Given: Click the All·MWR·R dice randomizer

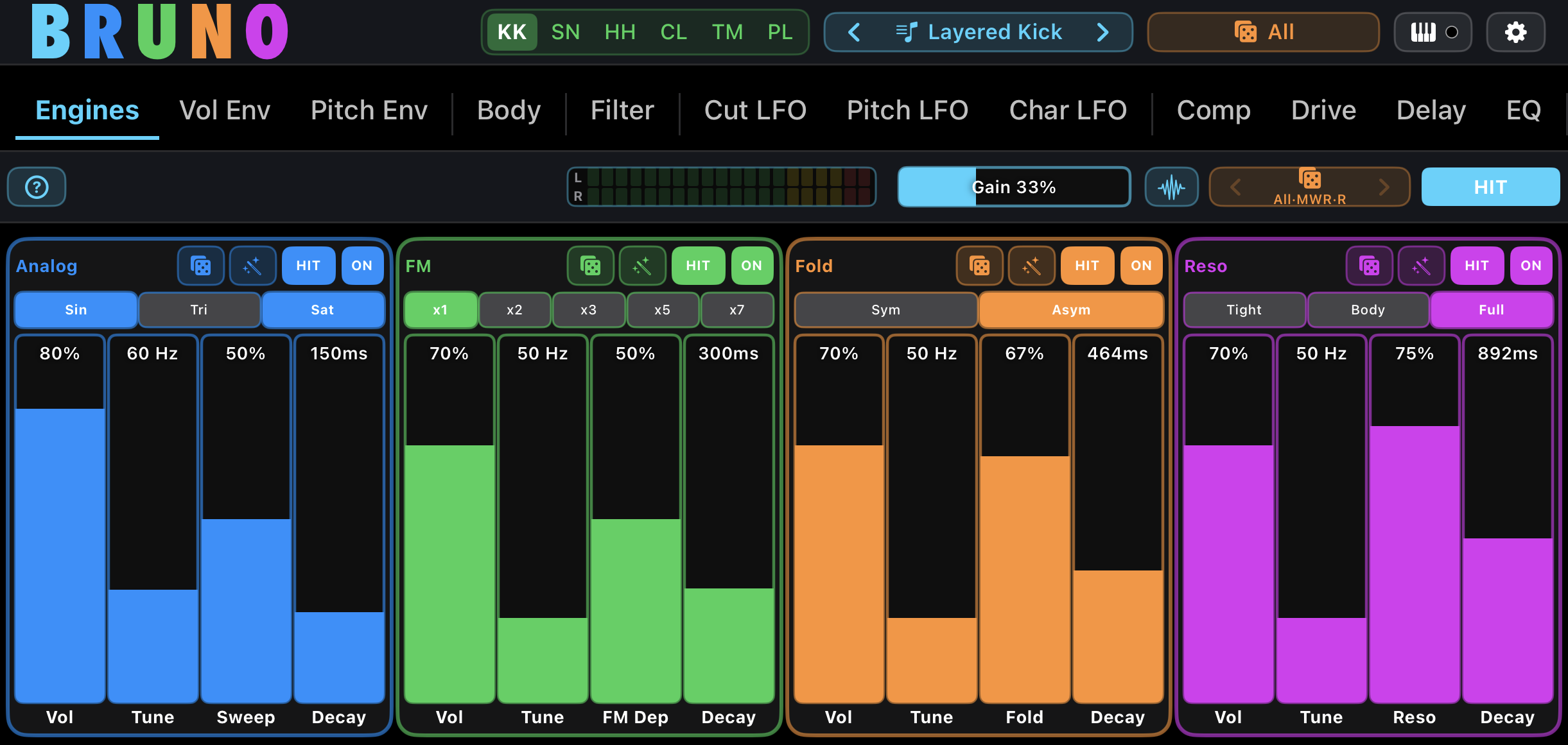Looking at the screenshot, I should click(x=1310, y=187).
